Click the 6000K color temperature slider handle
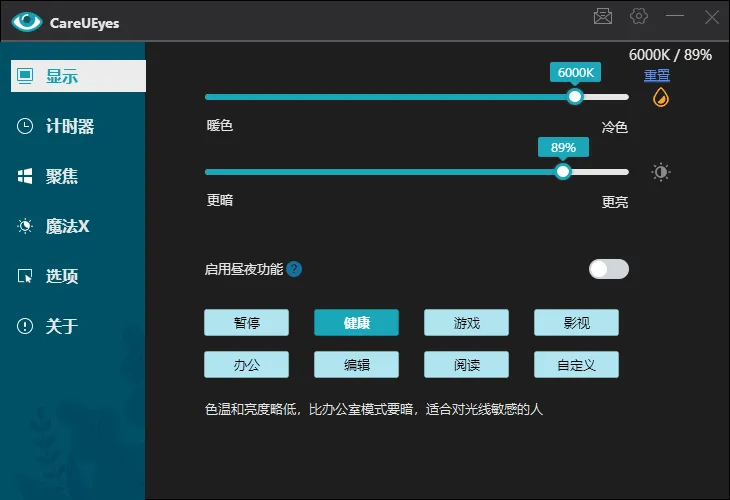Screen dimensions: 730x500 (x=574, y=97)
